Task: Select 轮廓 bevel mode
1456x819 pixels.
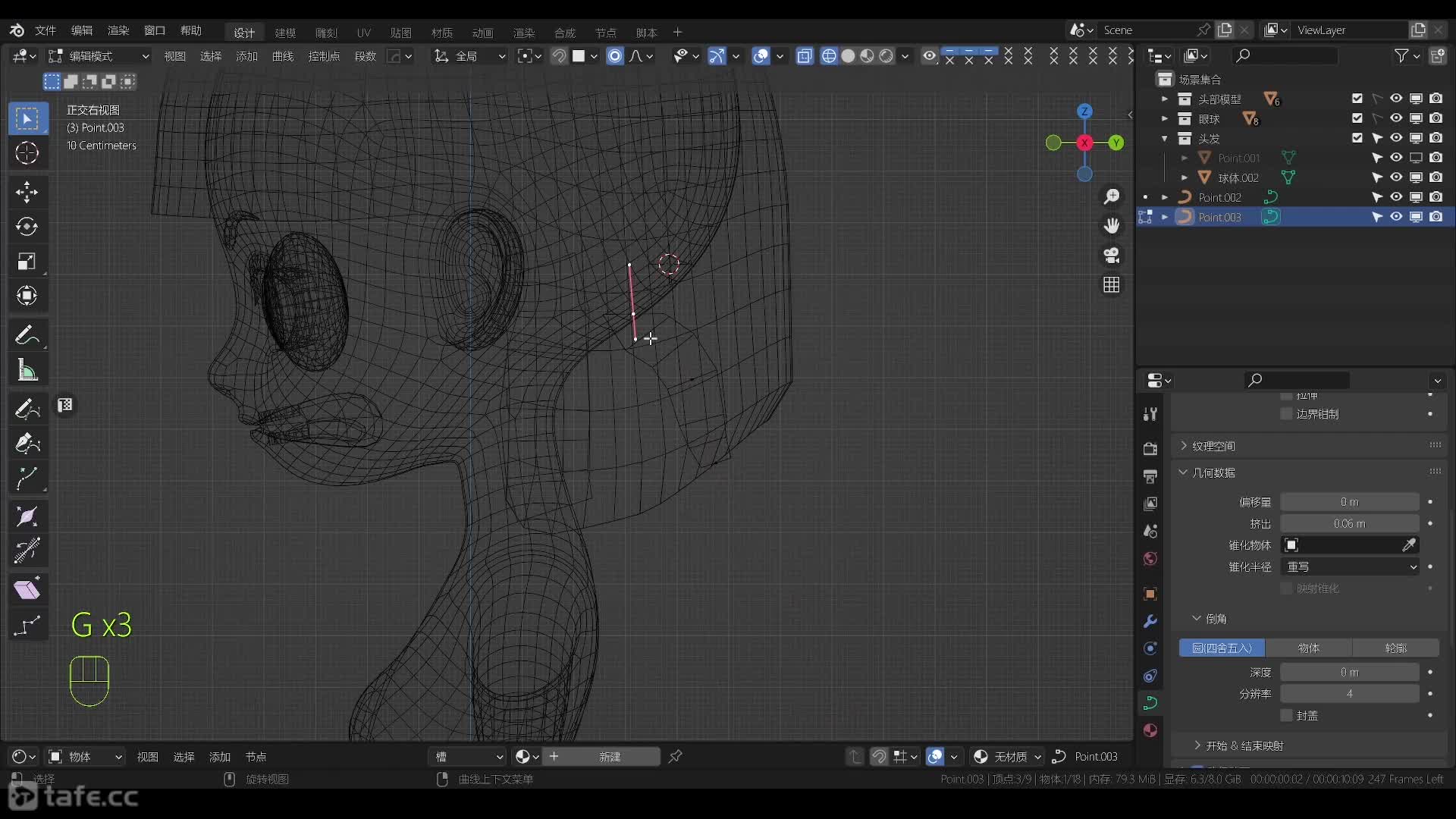Action: [1396, 648]
